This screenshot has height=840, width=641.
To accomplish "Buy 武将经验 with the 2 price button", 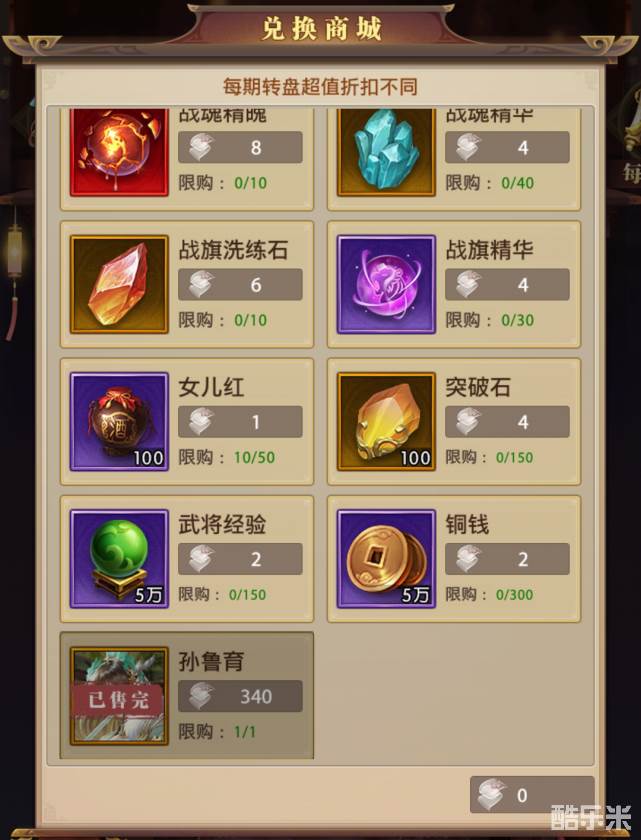I will pyautogui.click(x=240, y=559).
